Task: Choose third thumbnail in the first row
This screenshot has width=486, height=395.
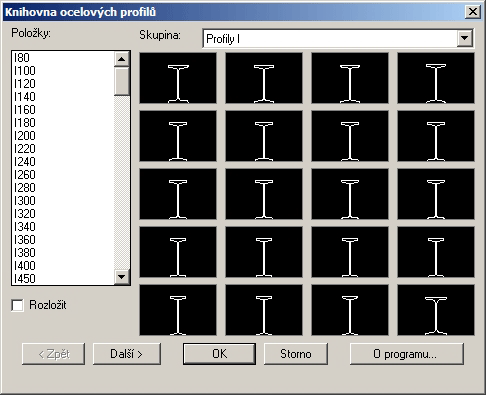Action: pos(350,78)
